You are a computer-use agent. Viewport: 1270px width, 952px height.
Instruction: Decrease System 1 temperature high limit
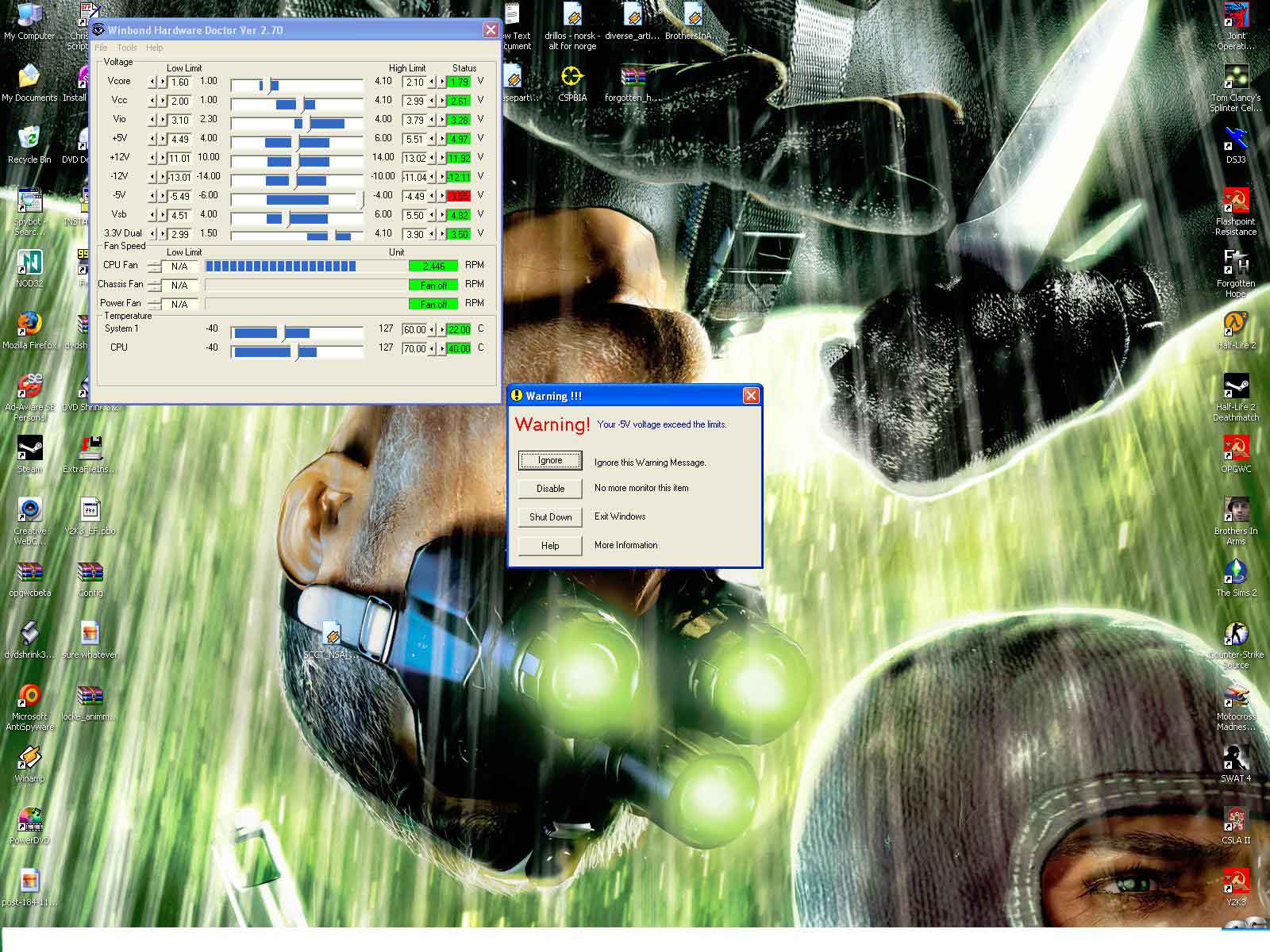point(432,329)
